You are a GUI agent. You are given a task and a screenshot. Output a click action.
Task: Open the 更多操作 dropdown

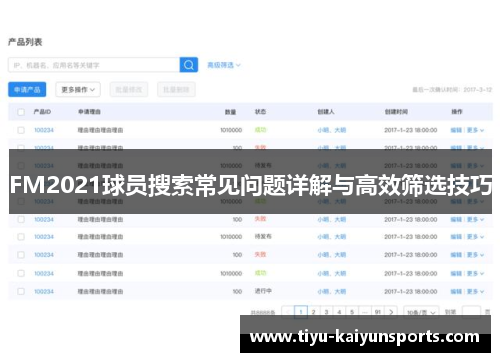tap(78, 90)
